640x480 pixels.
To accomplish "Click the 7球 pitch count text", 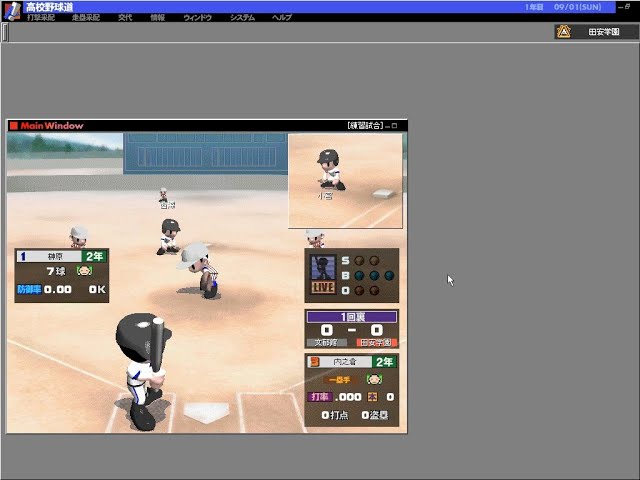I will point(56,271).
